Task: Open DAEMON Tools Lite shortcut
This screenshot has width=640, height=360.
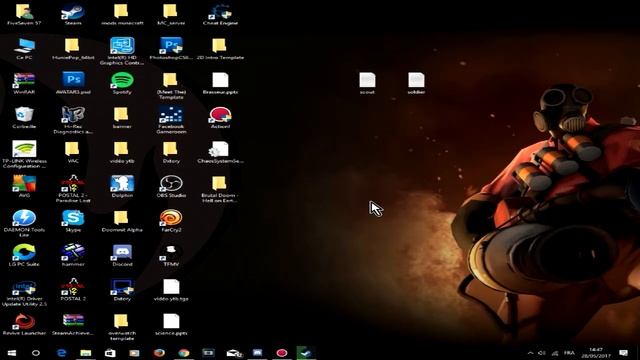Action: (x=24, y=223)
